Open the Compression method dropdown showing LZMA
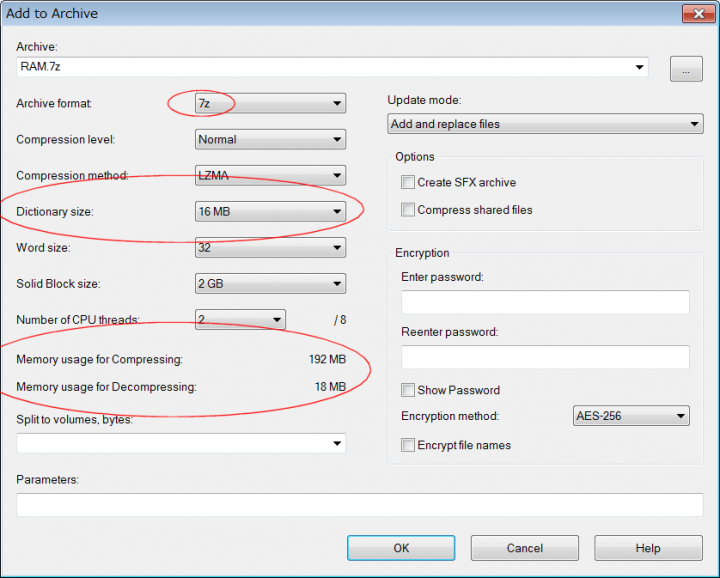This screenshot has width=720, height=578. click(270, 175)
